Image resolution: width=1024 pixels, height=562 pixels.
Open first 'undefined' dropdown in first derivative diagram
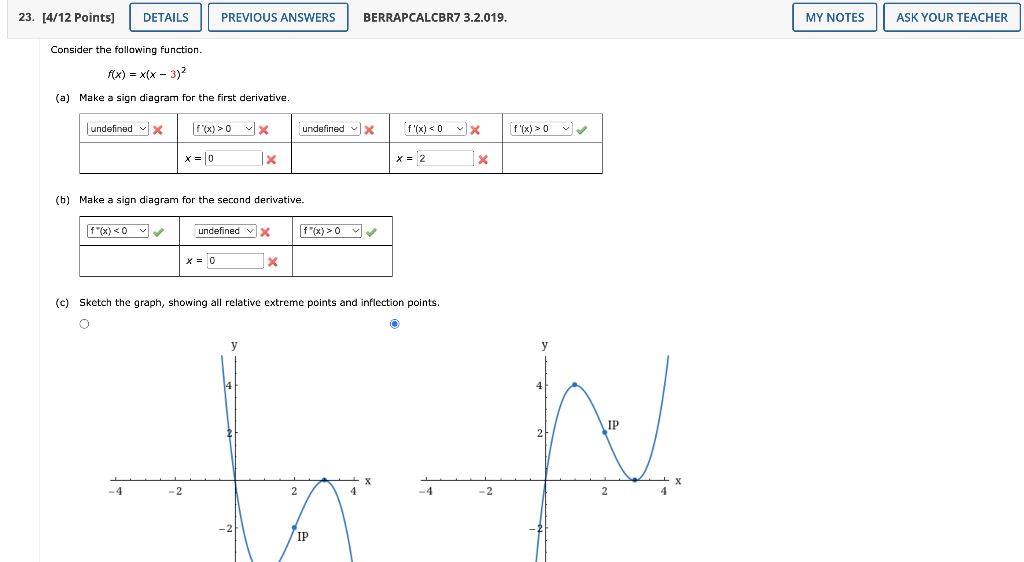point(118,129)
